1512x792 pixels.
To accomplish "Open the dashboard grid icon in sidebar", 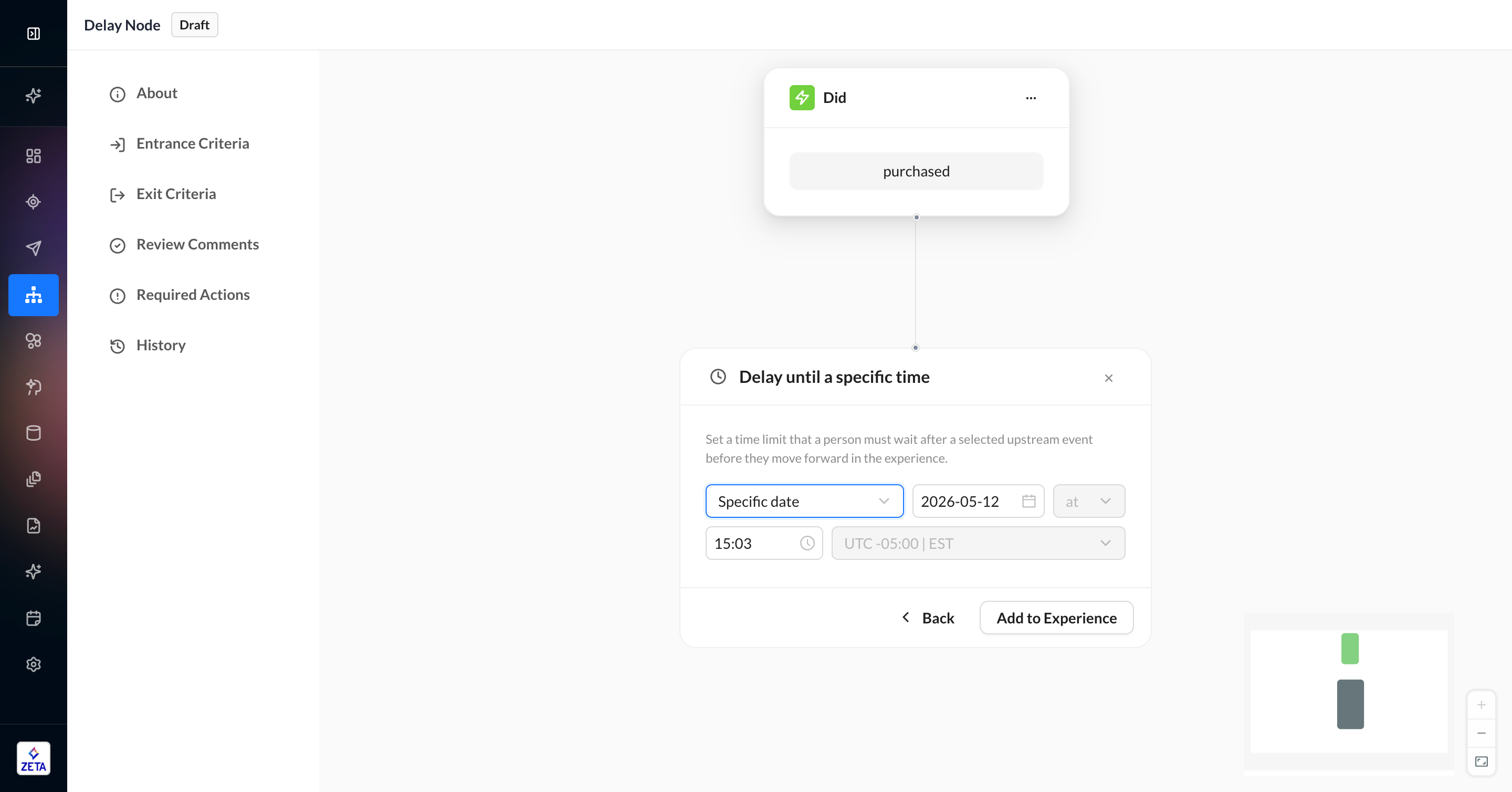I will point(34,155).
